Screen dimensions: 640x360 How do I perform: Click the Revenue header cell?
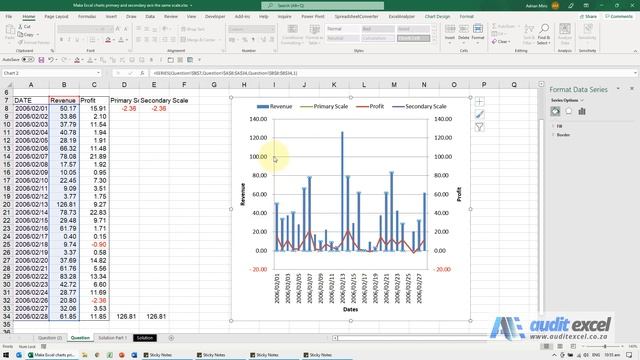pos(64,100)
